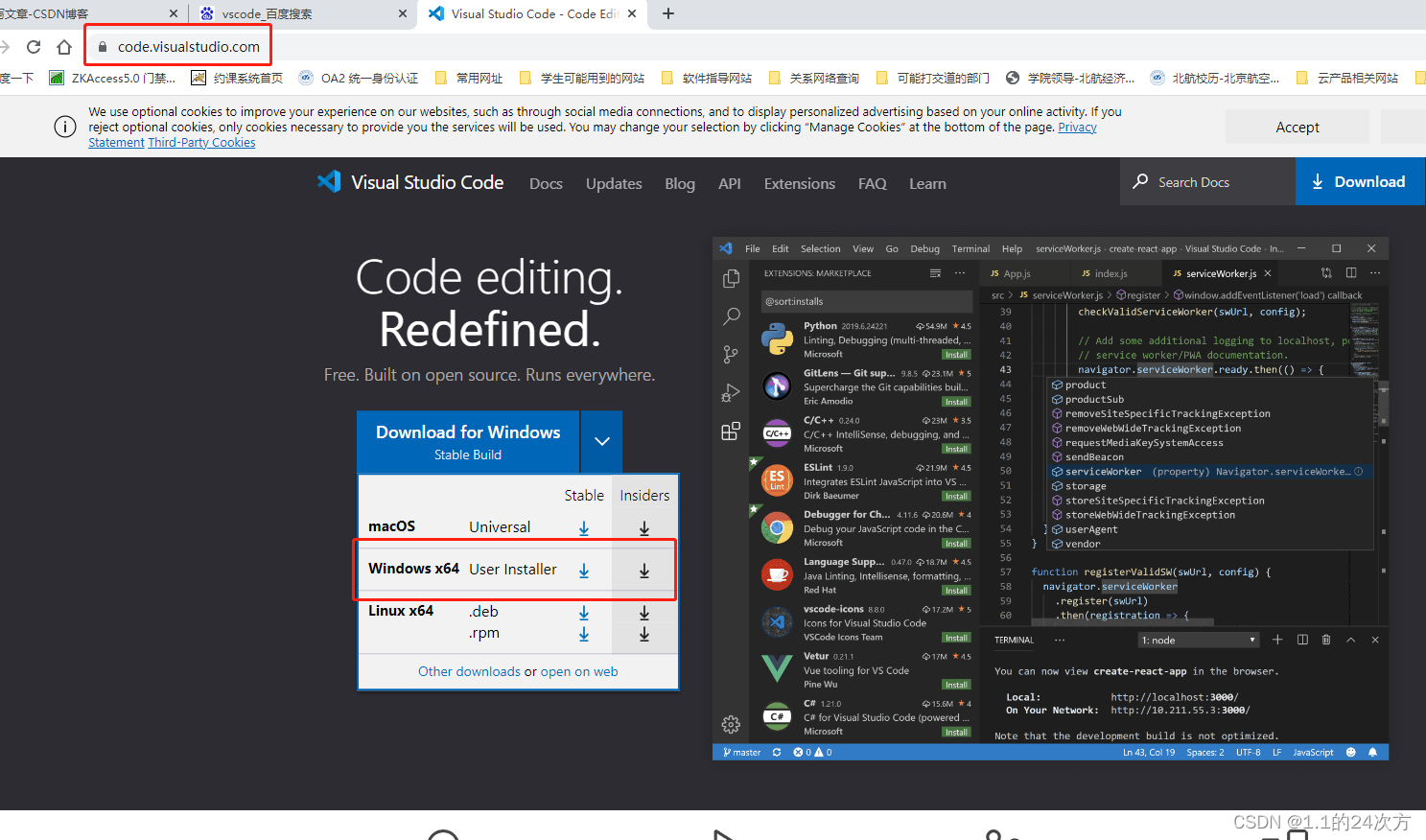This screenshot has width=1426, height=840.
Task: Click the Search Docs field
Action: pos(1207,181)
